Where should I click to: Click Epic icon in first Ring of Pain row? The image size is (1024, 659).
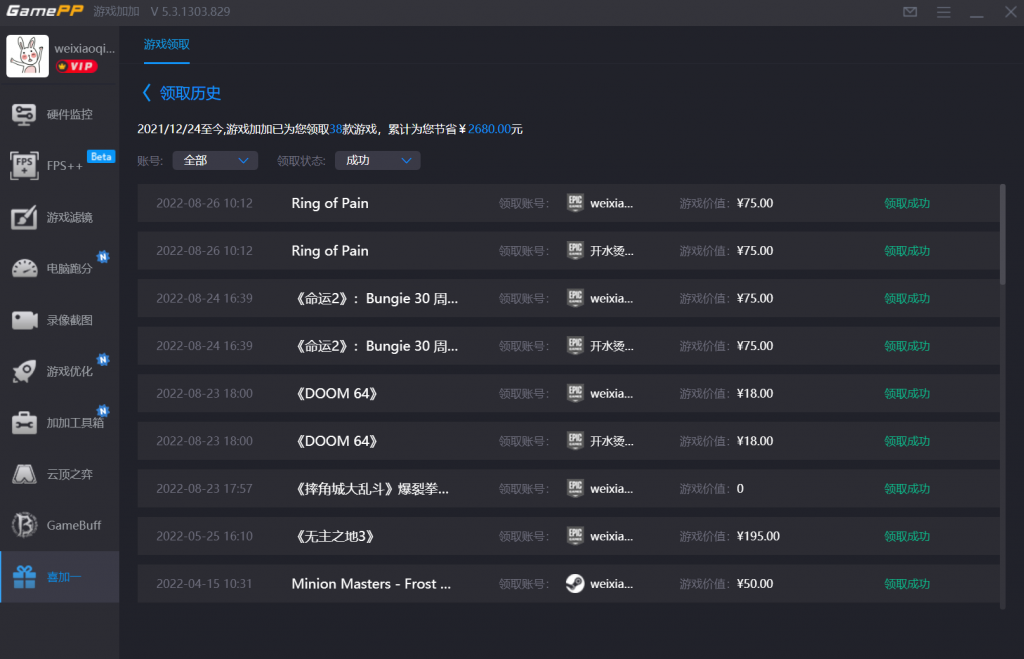(x=575, y=203)
